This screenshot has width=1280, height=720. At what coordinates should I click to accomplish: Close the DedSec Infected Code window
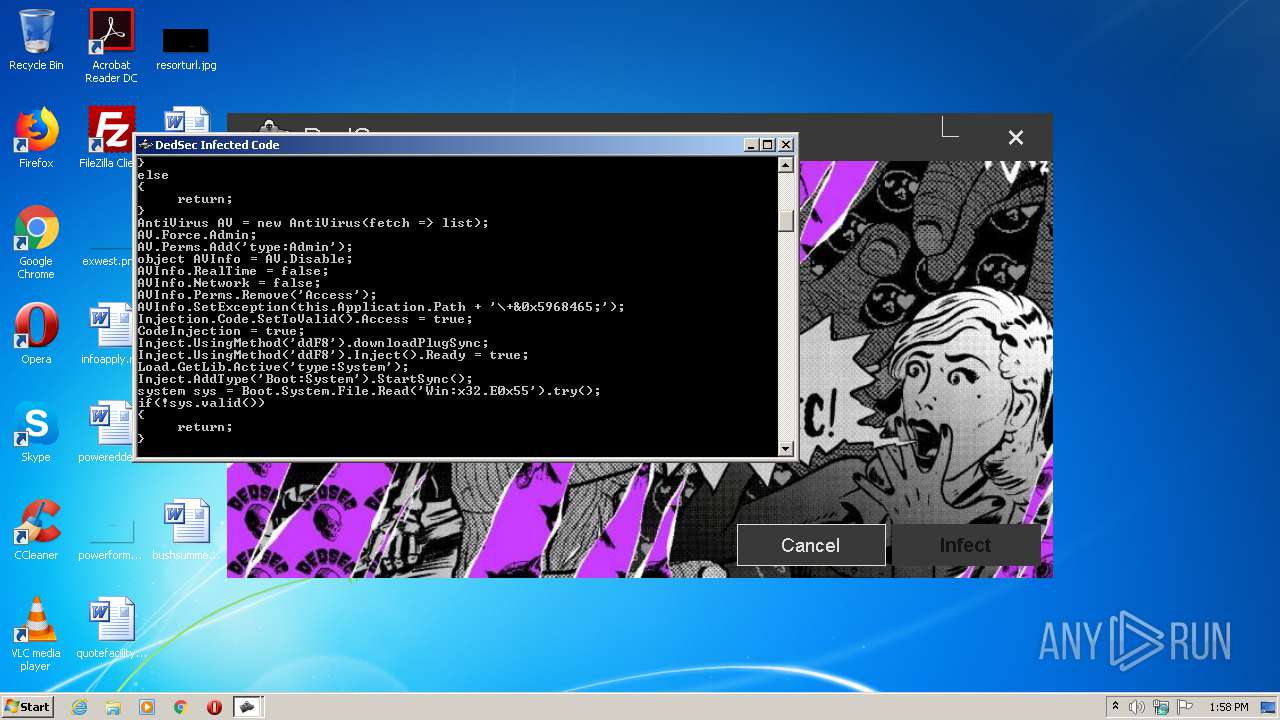[x=786, y=145]
